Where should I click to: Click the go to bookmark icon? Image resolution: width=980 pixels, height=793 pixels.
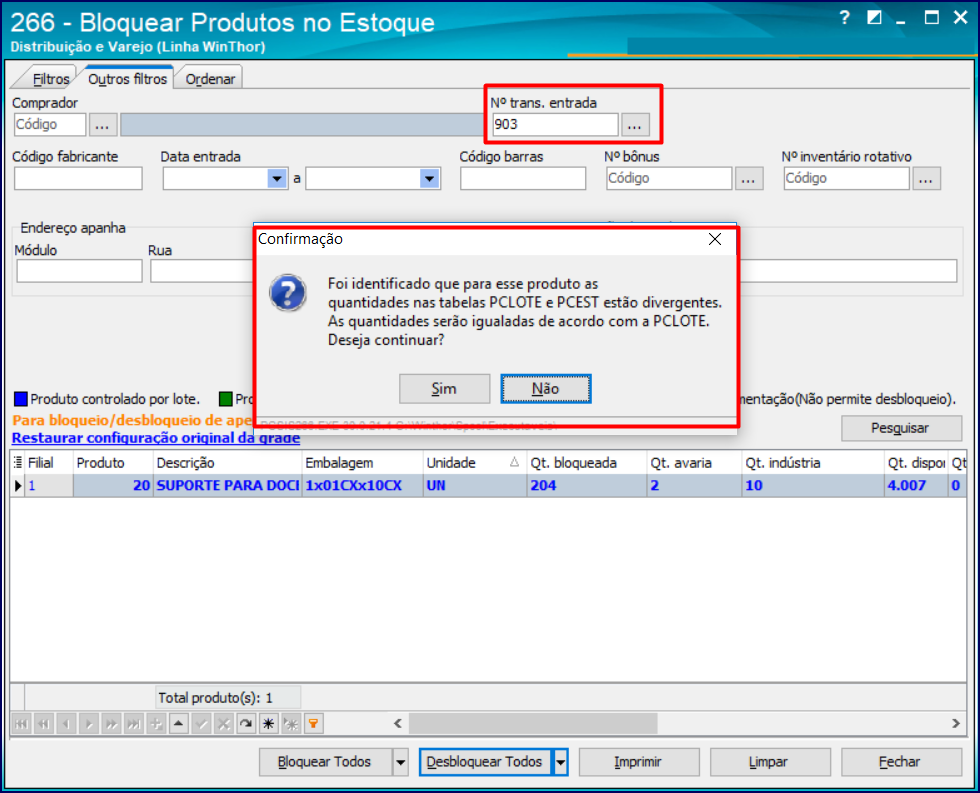point(291,724)
